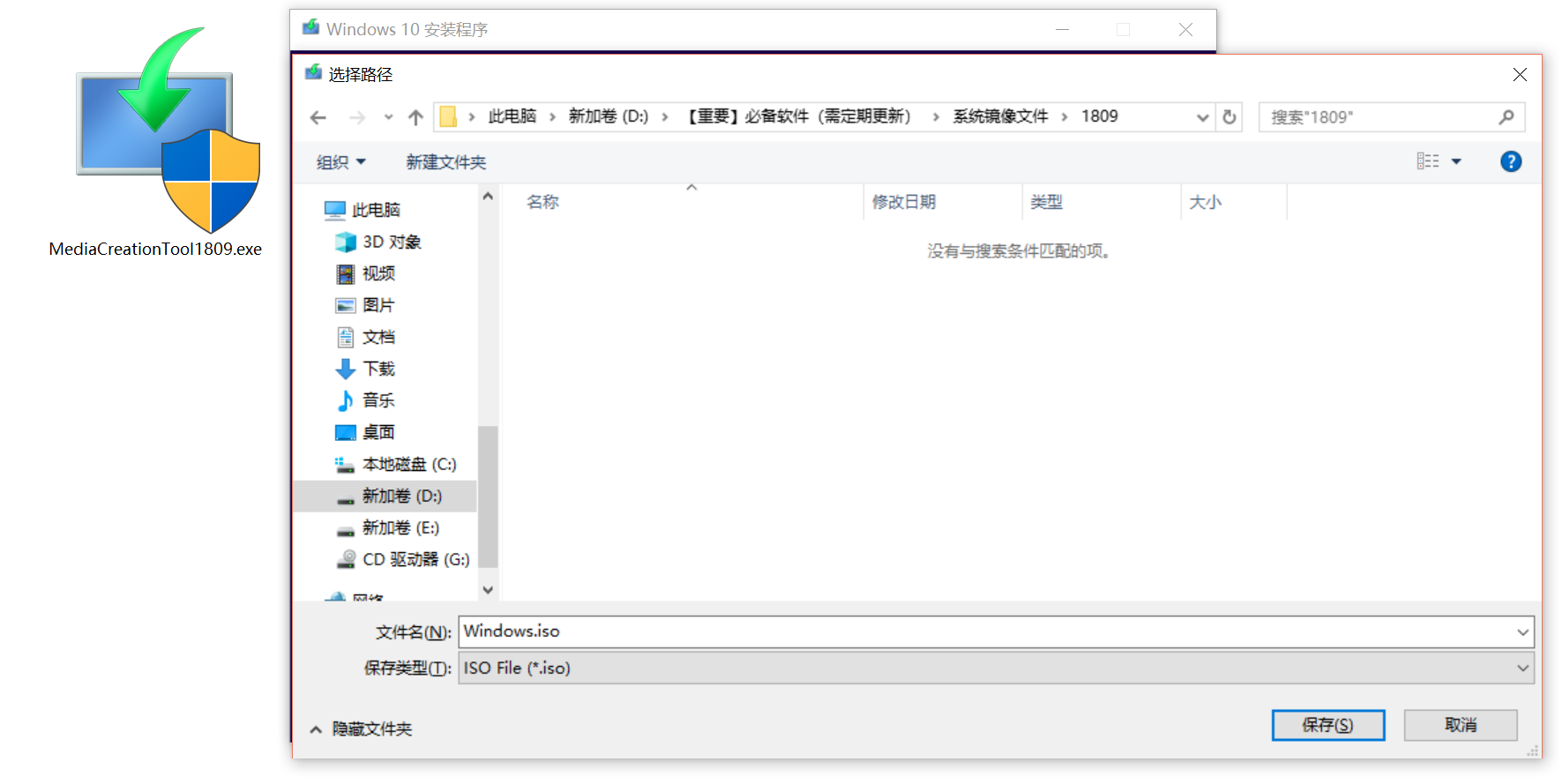Go back with the left arrow

pos(318,117)
